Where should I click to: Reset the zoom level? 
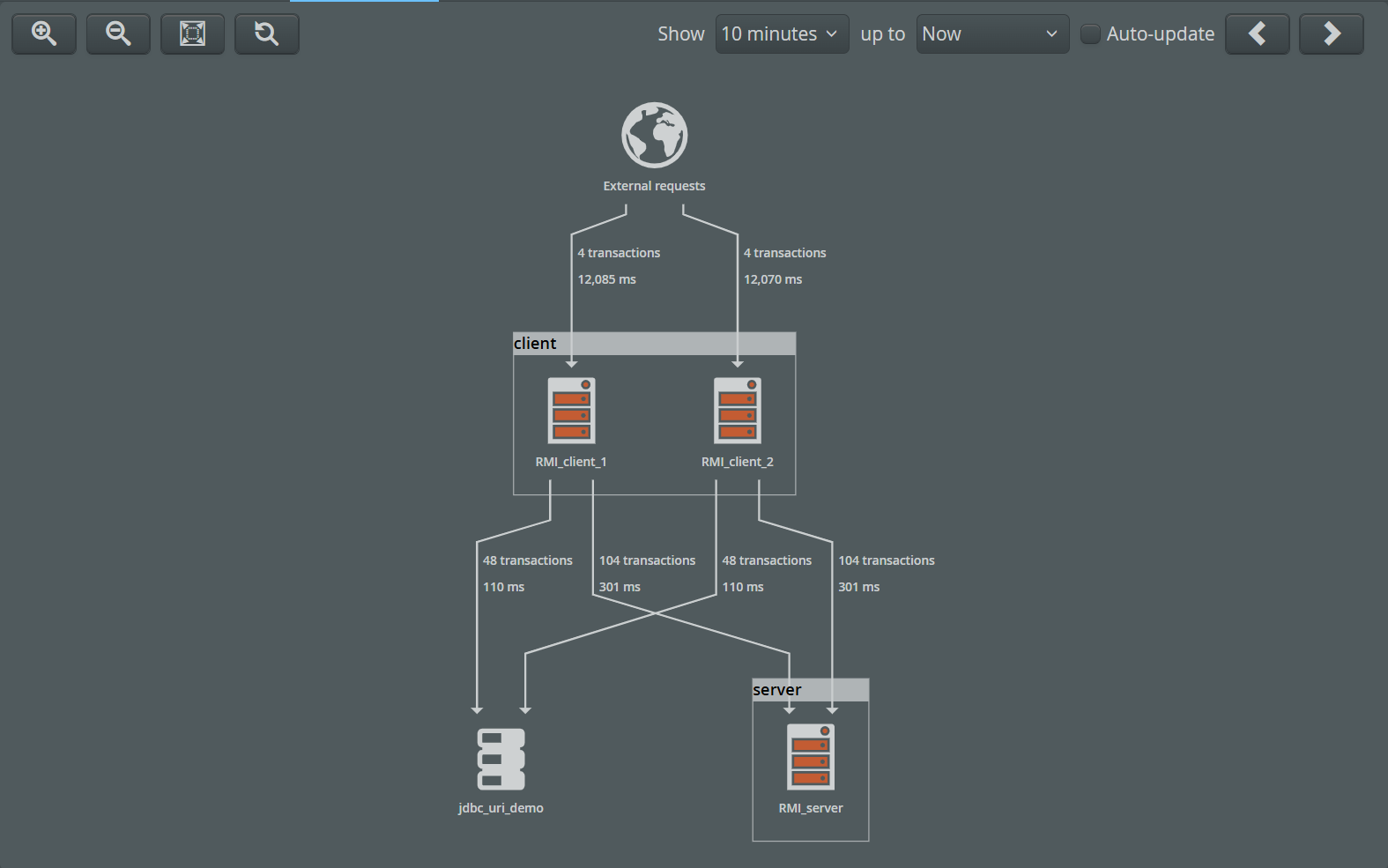[266, 34]
